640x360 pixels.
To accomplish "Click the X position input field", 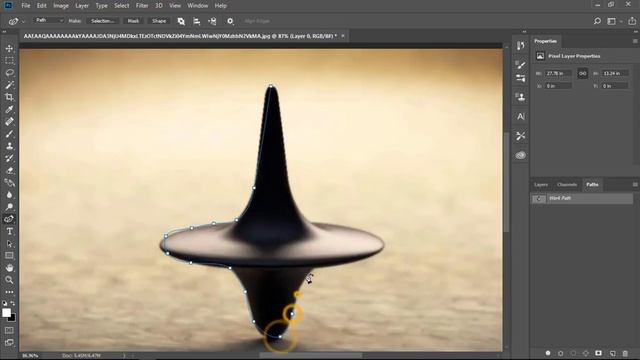I will click(x=558, y=86).
